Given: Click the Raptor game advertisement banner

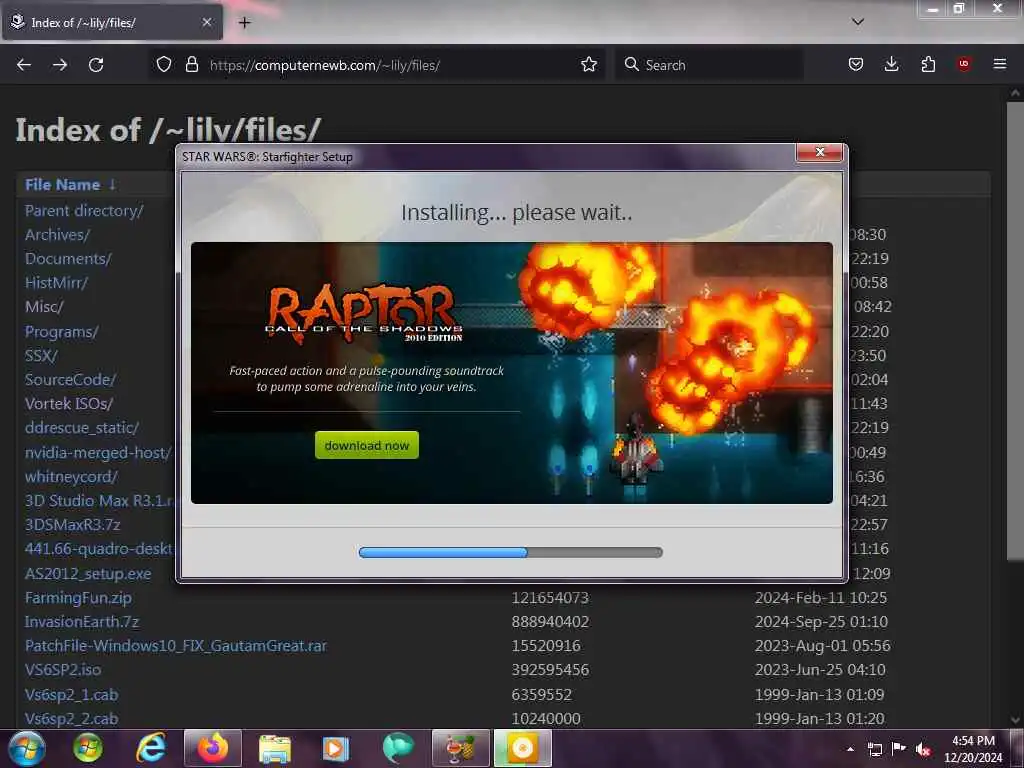Looking at the screenshot, I should pyautogui.click(x=511, y=373).
